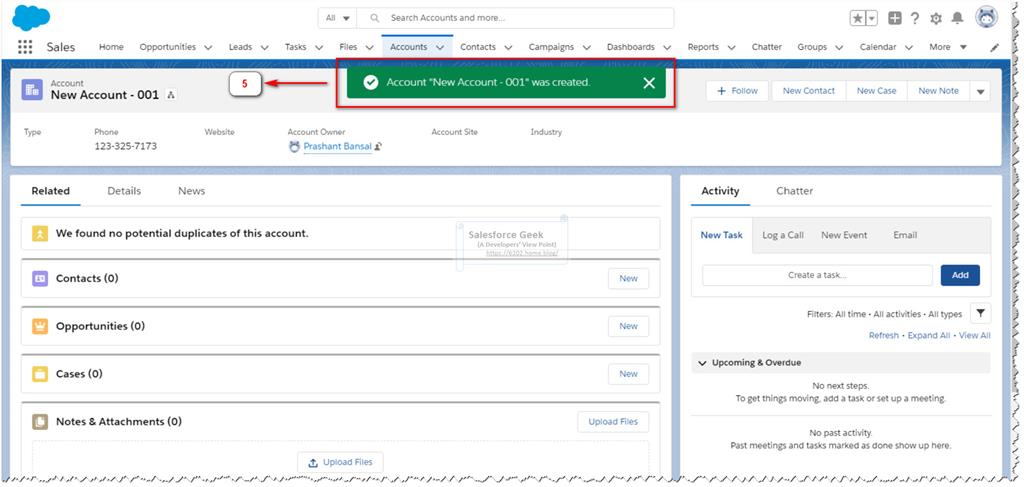This screenshot has width=1024, height=487.
Task: Click the success checkmark icon in the toast
Action: 371,83
